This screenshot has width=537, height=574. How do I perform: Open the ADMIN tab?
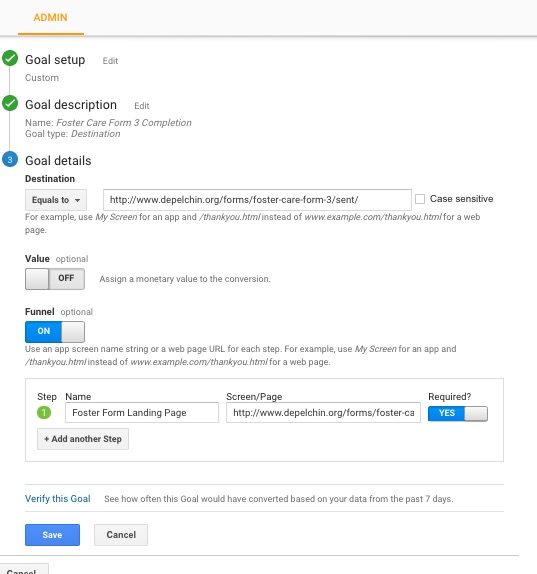pyautogui.click(x=51, y=18)
